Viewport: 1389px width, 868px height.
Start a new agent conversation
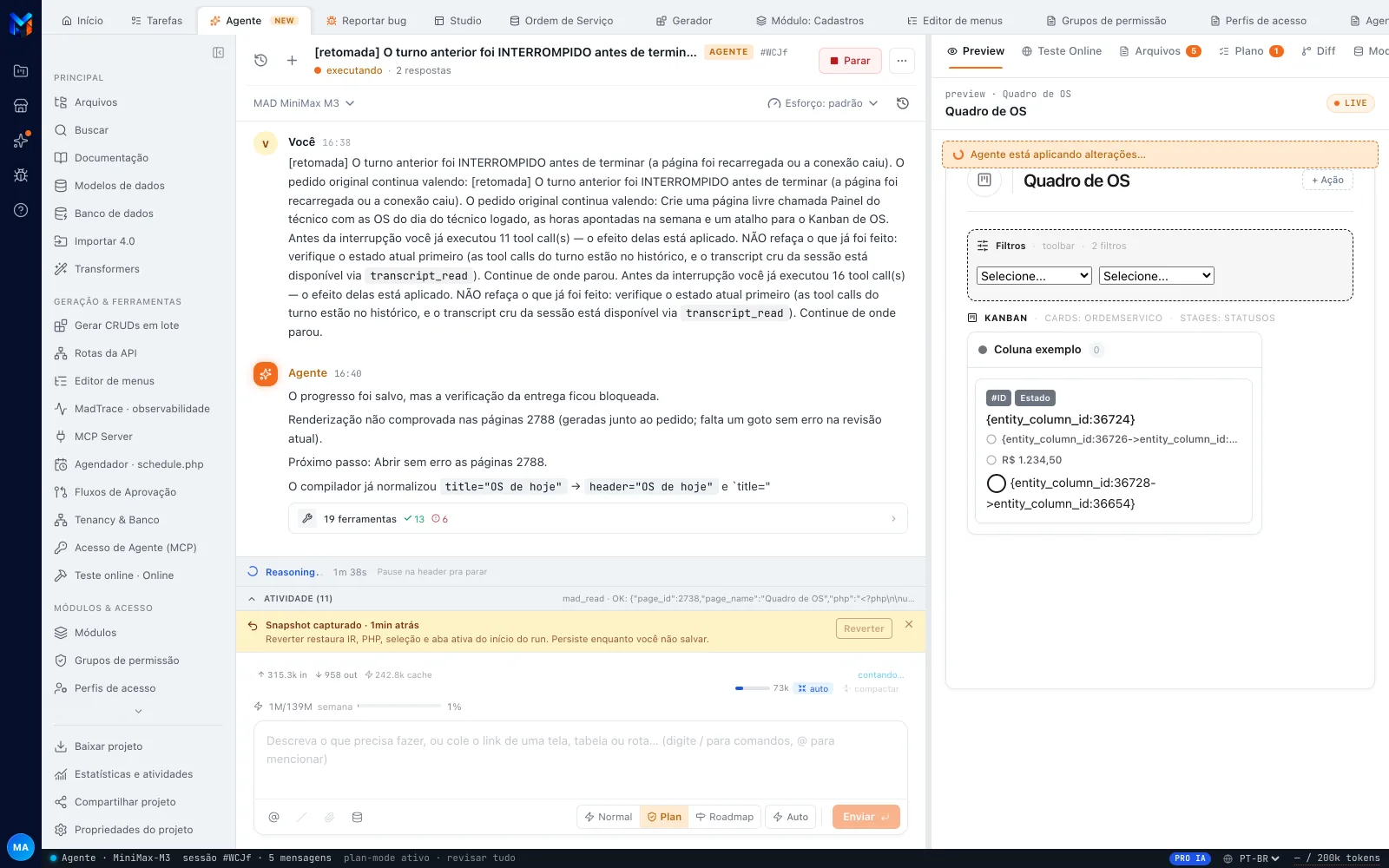tap(292, 60)
